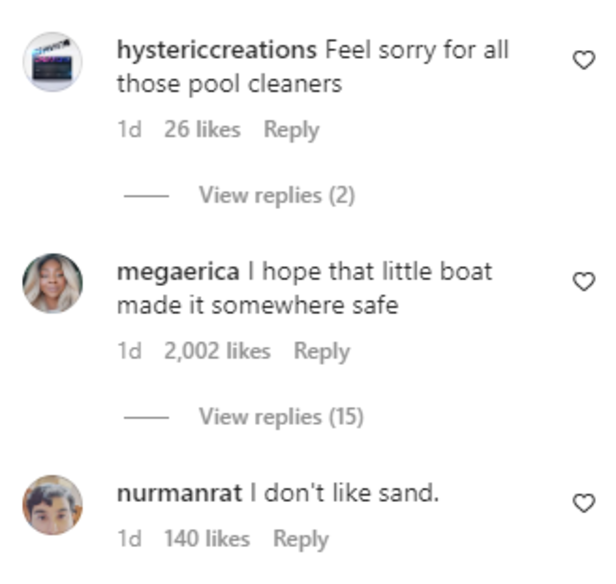The height and width of the screenshot is (584, 616).
Task: View the 140 likes list
Action: (206, 539)
